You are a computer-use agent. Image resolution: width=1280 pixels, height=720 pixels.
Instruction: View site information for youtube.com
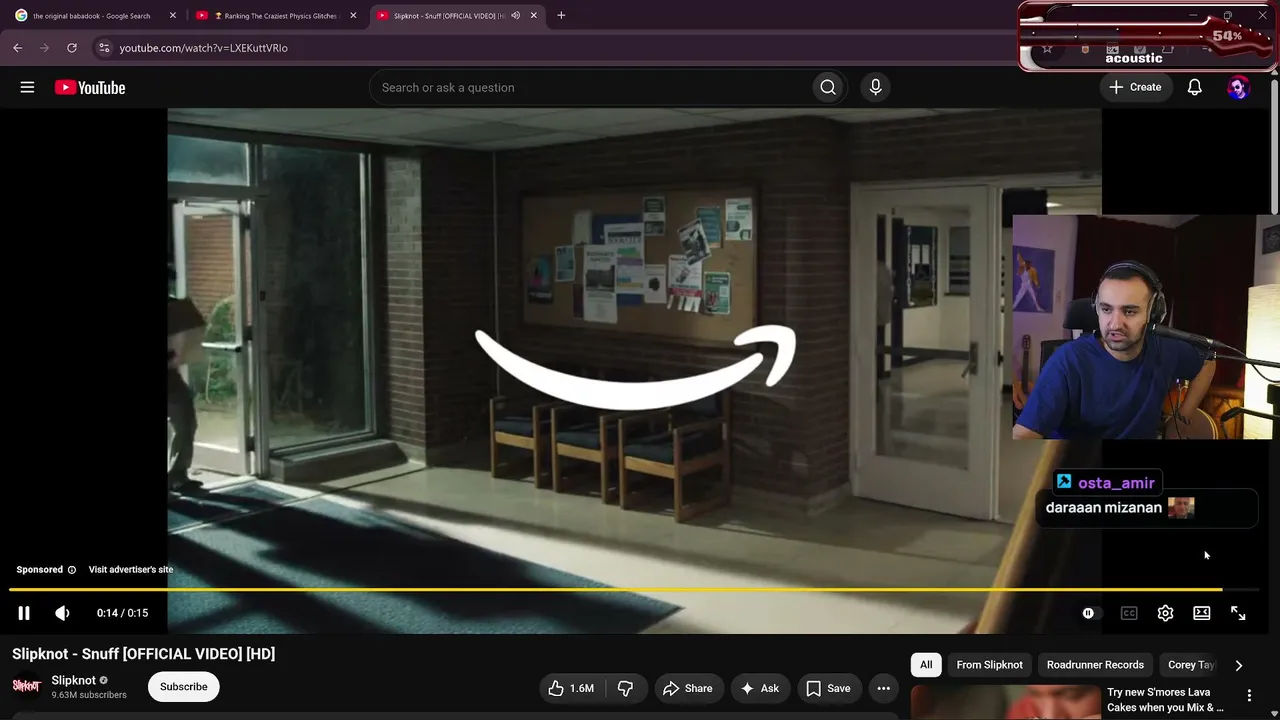(x=104, y=48)
